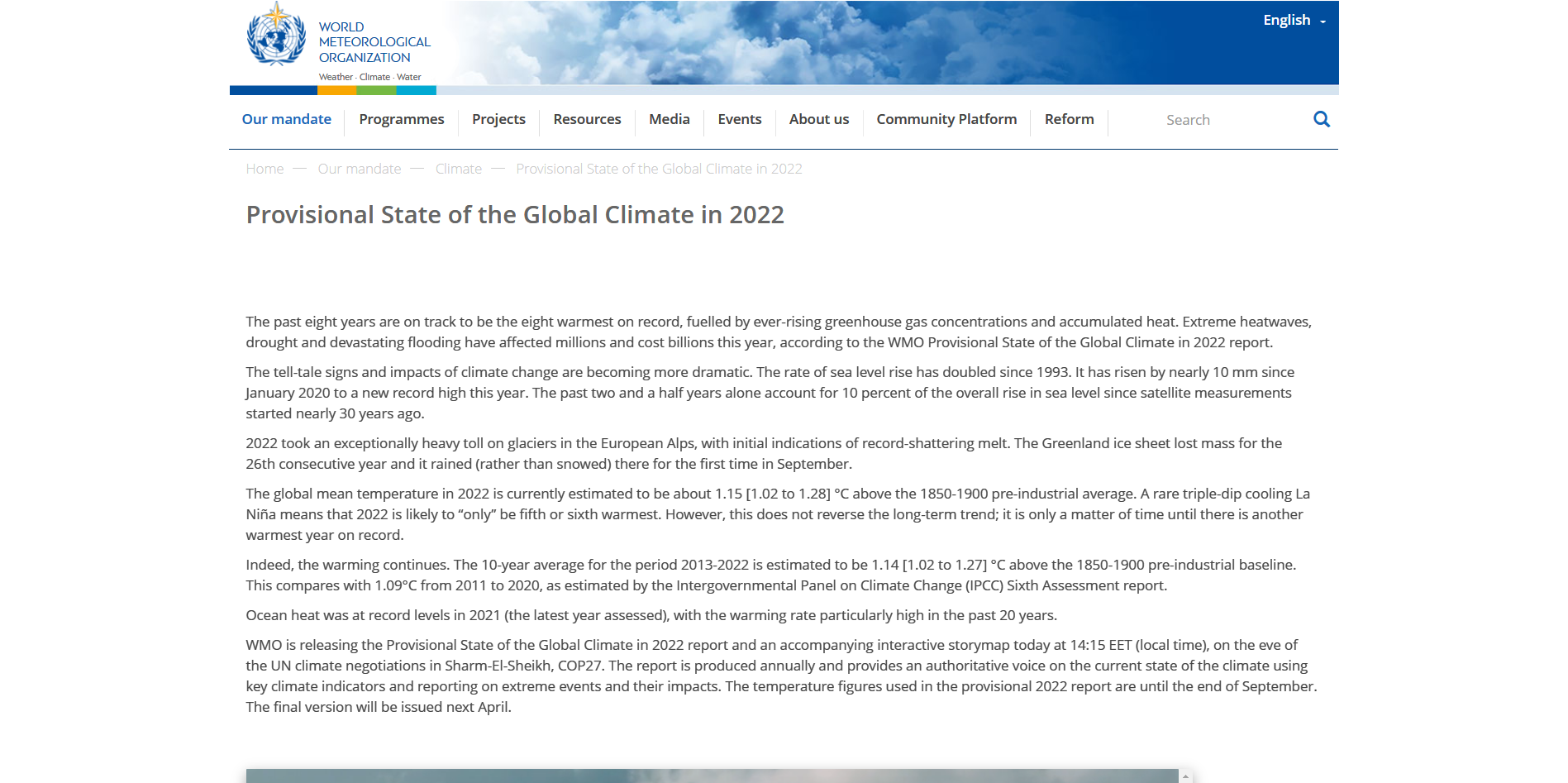This screenshot has height=783, width=1568.
Task: Click the paragraph starting 'Indeed, the warming continues'
Action: tap(771, 575)
